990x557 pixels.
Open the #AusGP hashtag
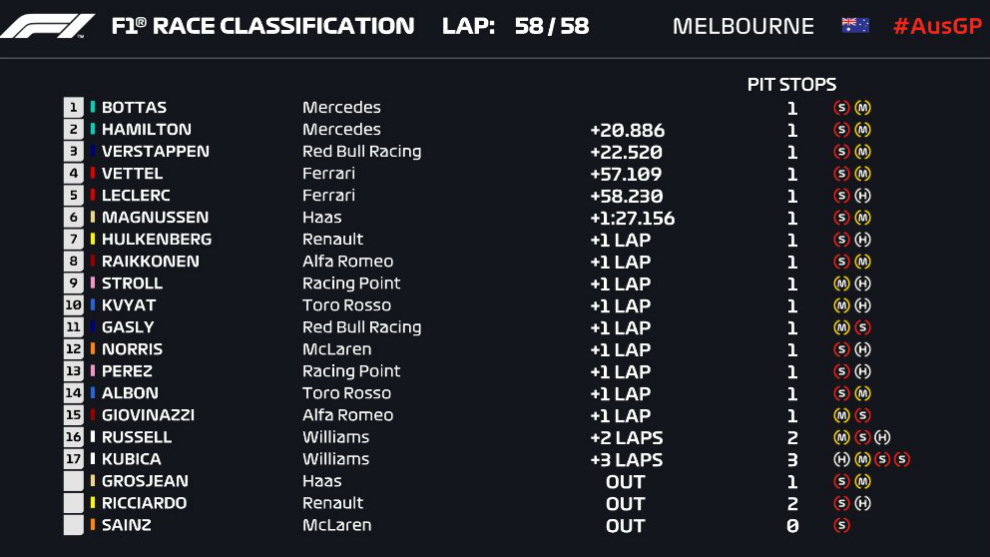(x=937, y=26)
